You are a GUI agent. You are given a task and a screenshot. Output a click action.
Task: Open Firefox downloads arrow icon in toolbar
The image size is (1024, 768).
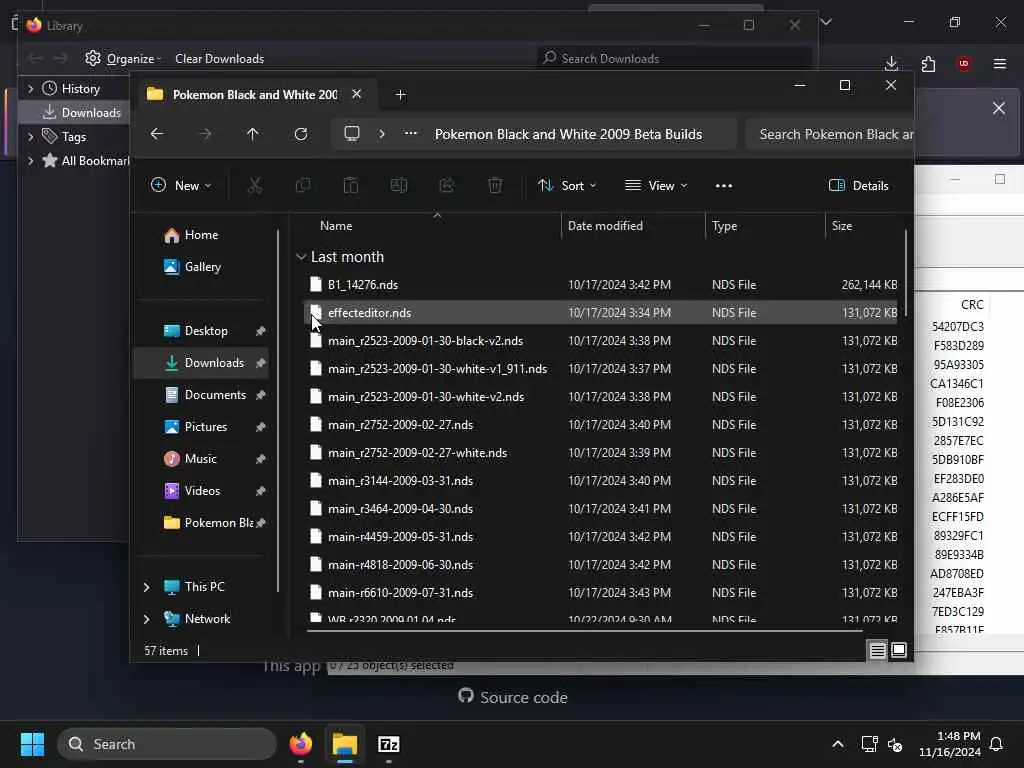tap(891, 63)
